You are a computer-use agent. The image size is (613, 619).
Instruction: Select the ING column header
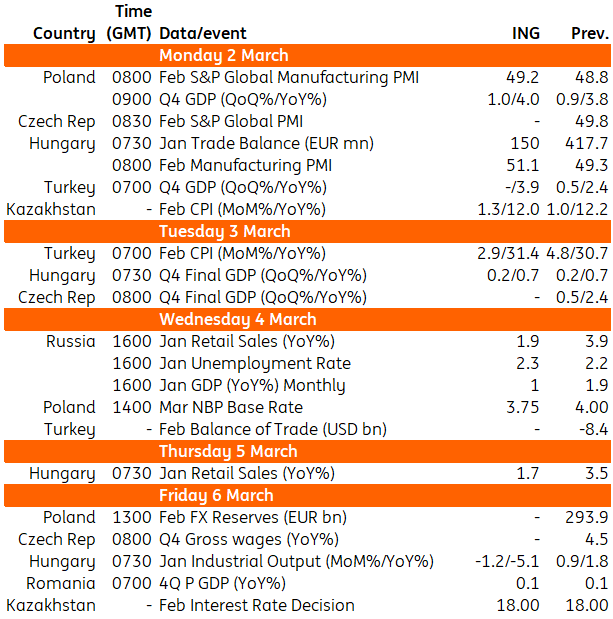(x=526, y=33)
